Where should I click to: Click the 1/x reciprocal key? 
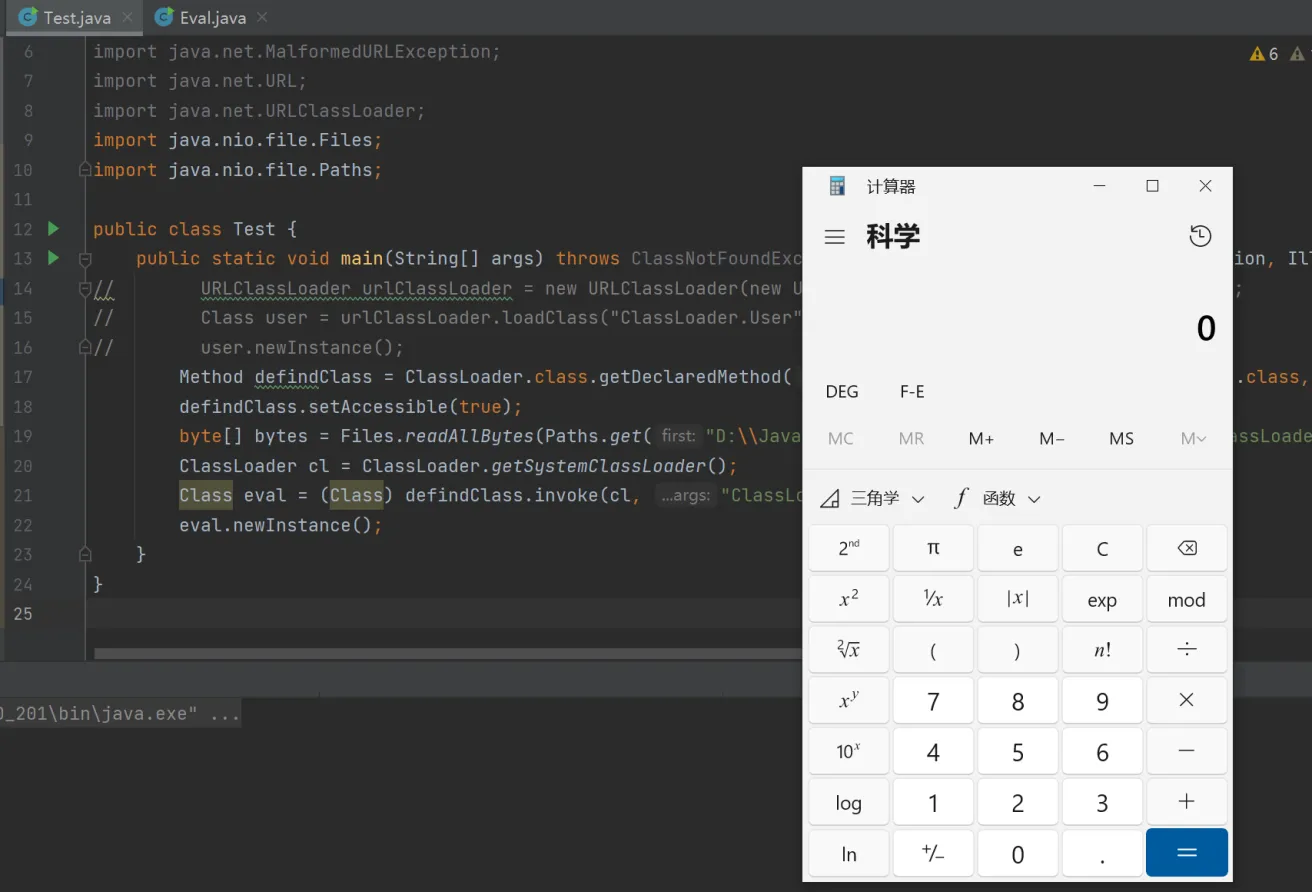coord(933,599)
